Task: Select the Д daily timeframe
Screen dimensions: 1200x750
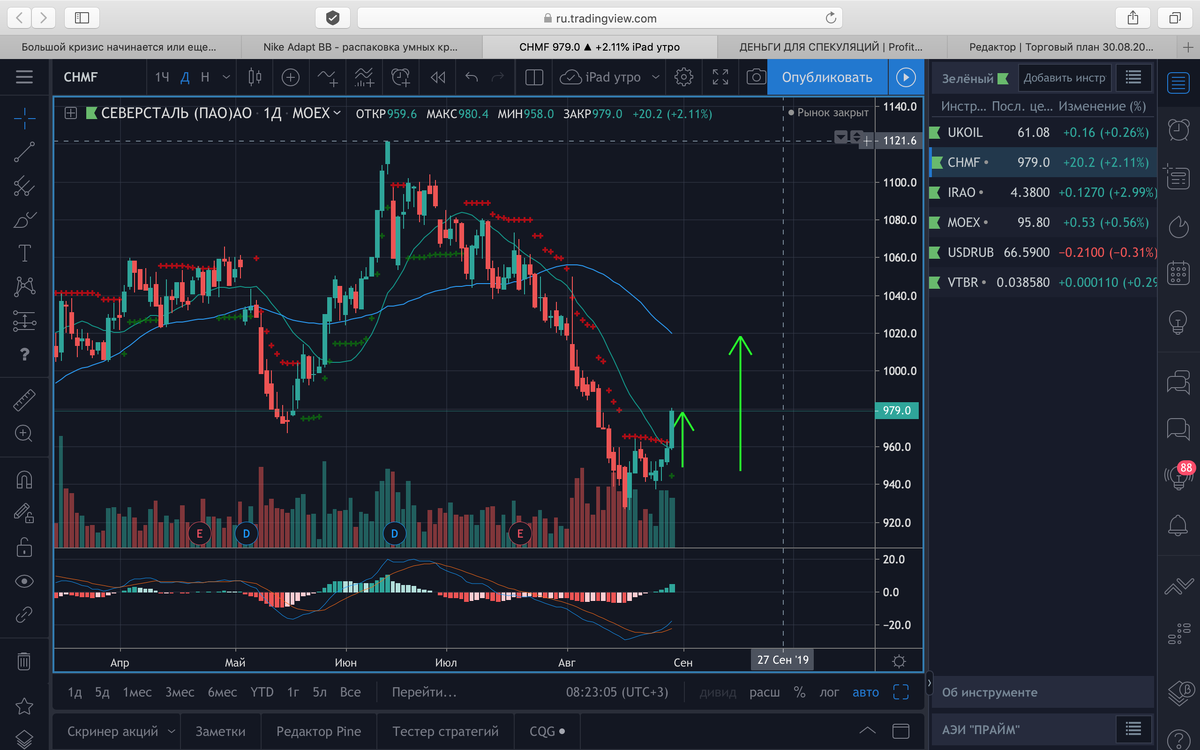Action: pyautogui.click(x=184, y=77)
